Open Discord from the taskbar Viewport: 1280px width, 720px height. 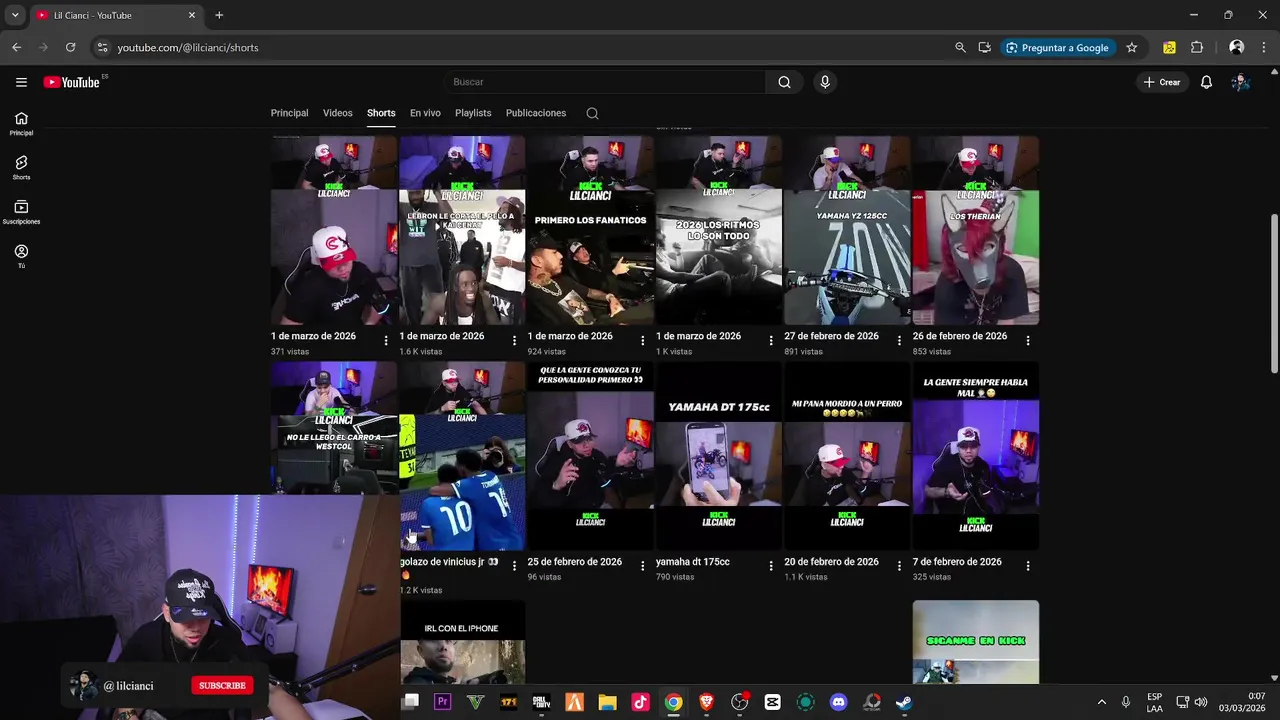click(x=839, y=702)
